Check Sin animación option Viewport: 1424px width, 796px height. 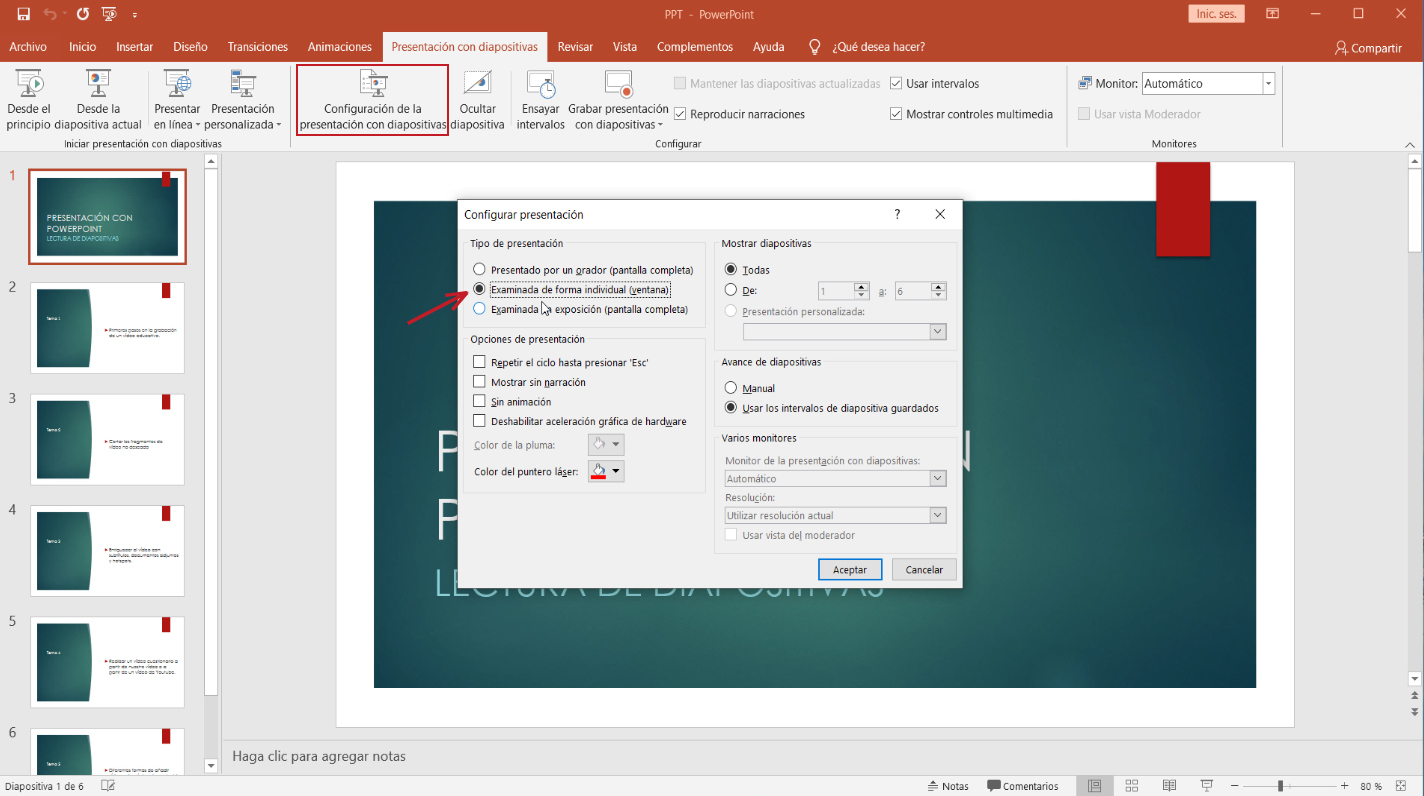(480, 401)
